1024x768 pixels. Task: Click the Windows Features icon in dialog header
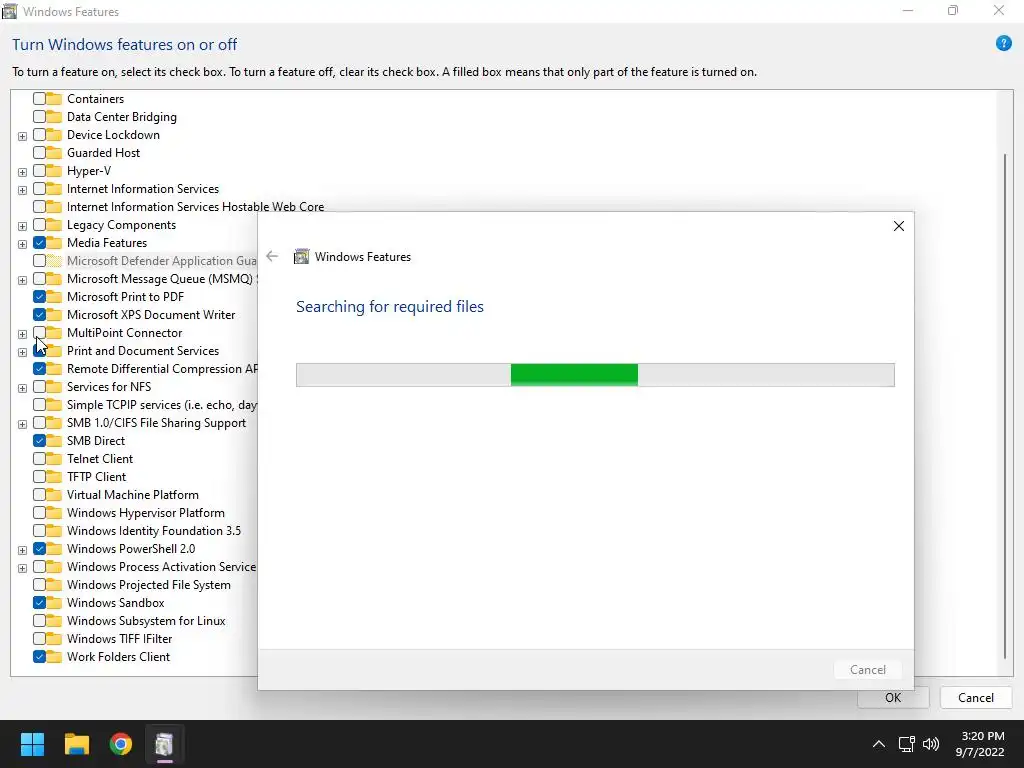(301, 257)
